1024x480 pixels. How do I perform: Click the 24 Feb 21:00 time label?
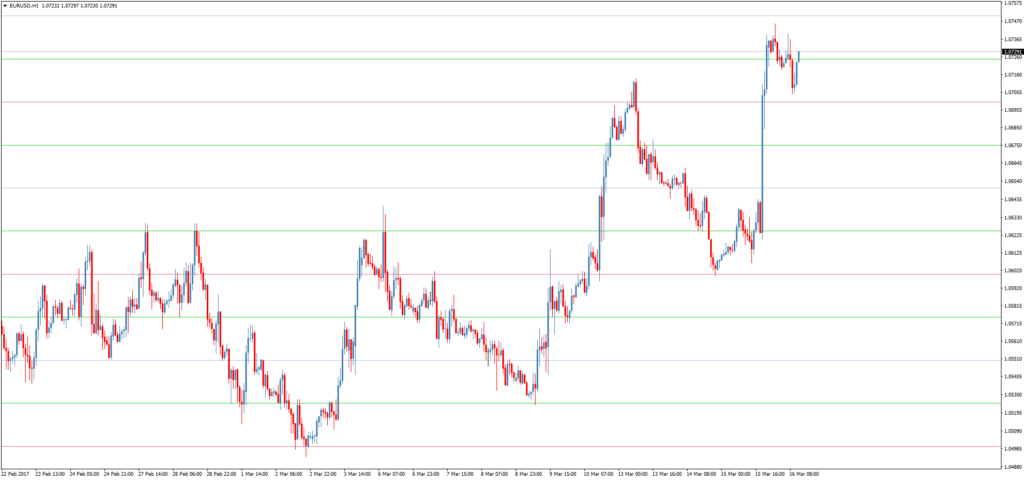tap(119, 474)
